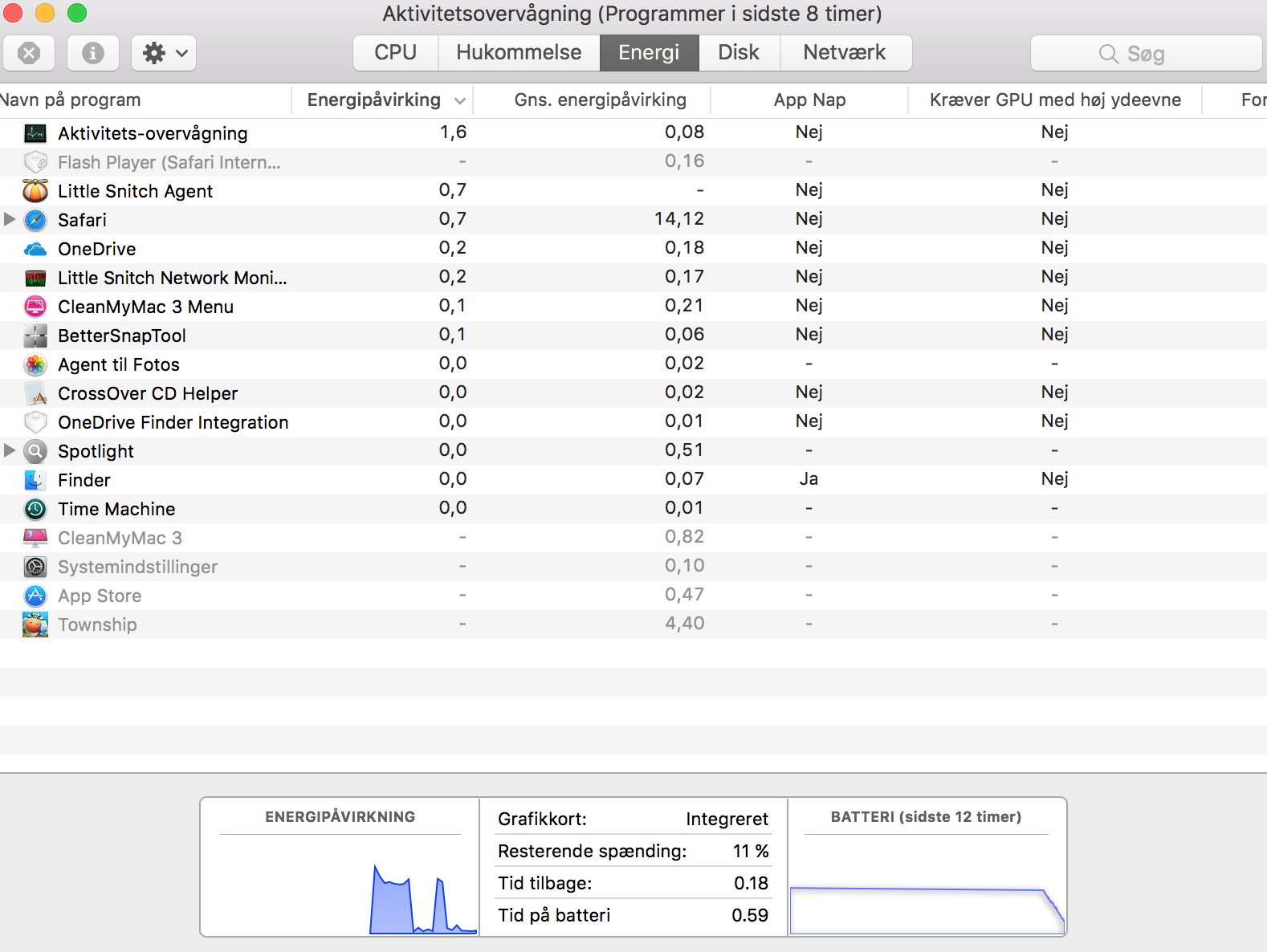
Task: Open the gear action menu in the toolbar
Action: 164,53
